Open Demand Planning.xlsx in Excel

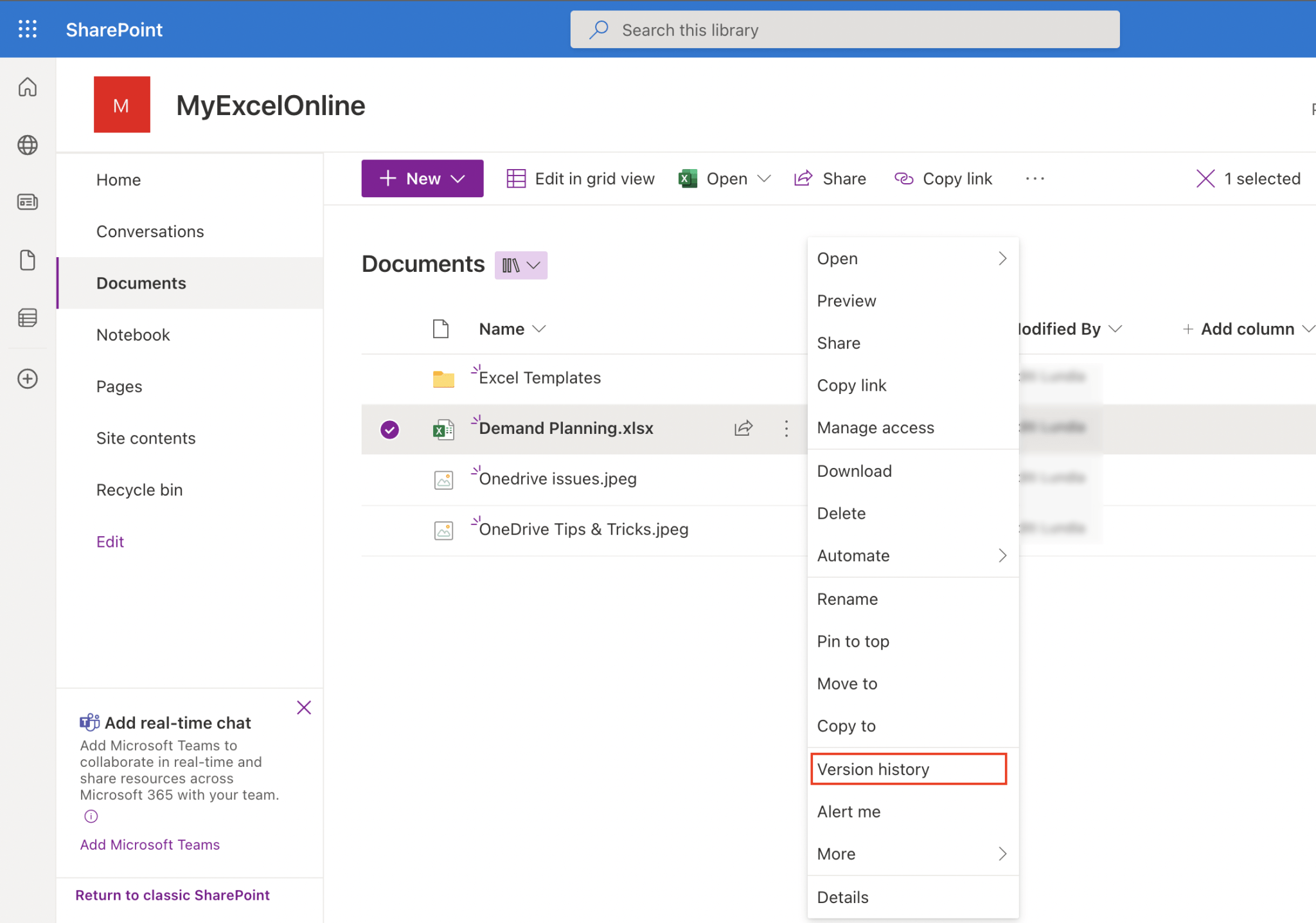[724, 178]
